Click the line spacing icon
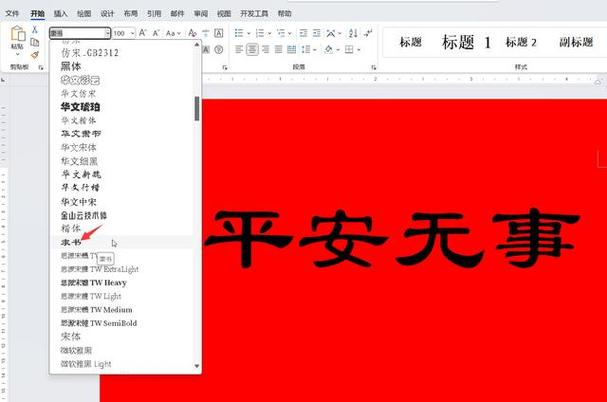 point(306,50)
